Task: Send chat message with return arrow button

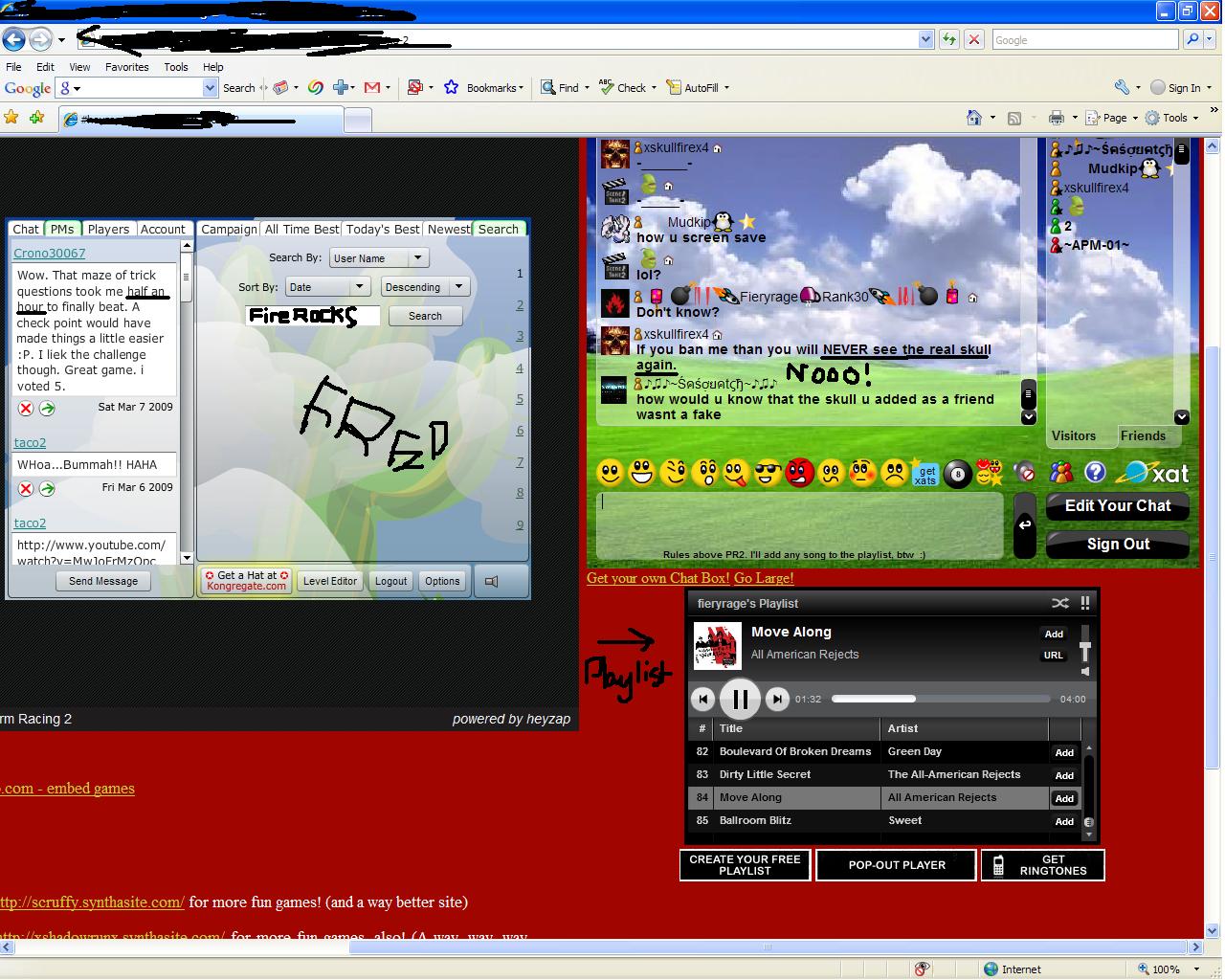Action: (1024, 524)
